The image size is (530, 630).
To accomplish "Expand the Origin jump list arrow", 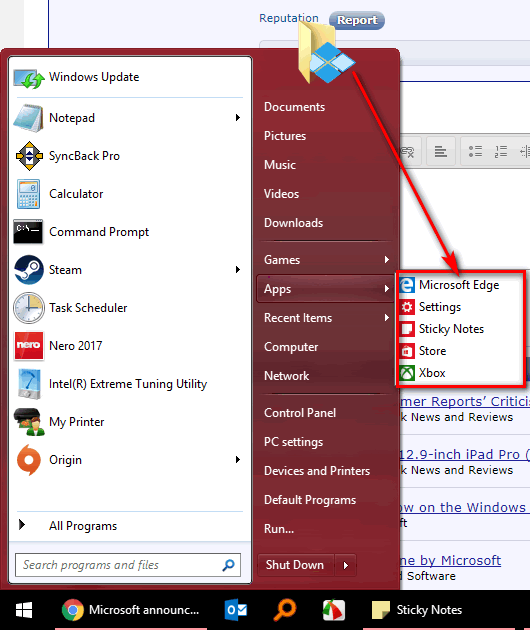I will 238,459.
